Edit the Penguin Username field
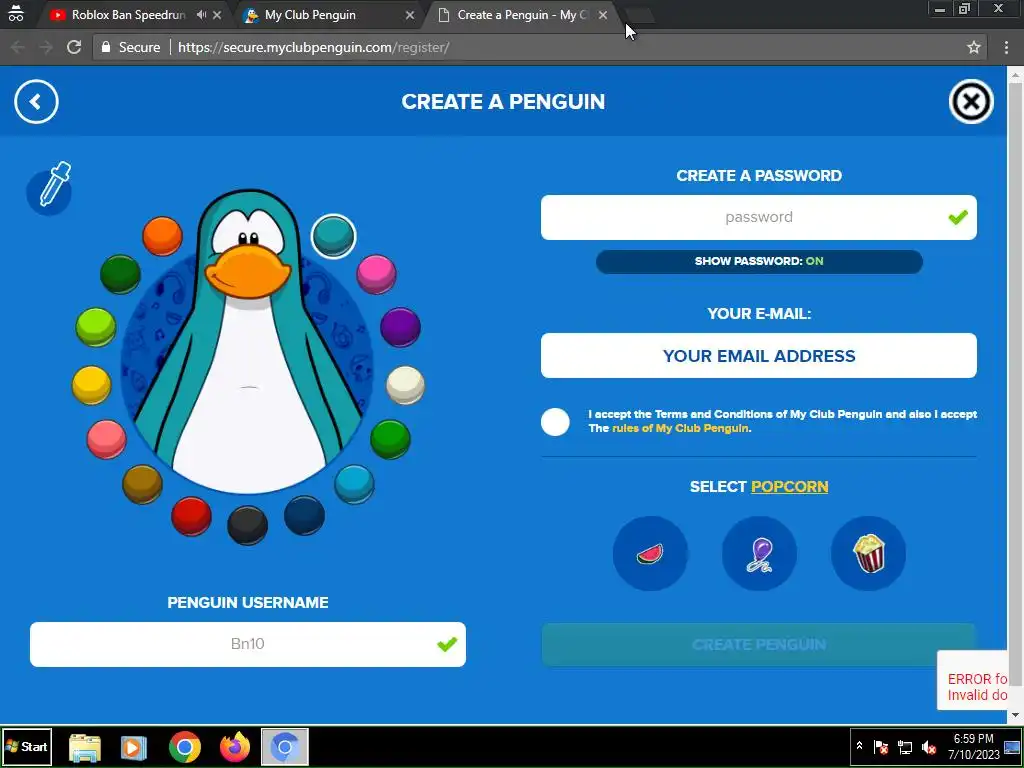The height and width of the screenshot is (768, 1024). click(248, 645)
